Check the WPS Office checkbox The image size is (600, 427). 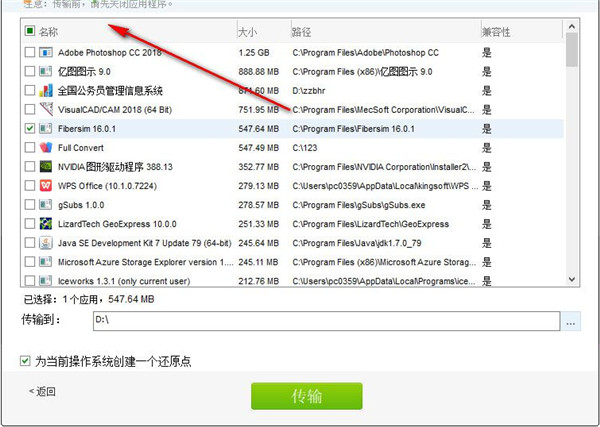coord(29,186)
